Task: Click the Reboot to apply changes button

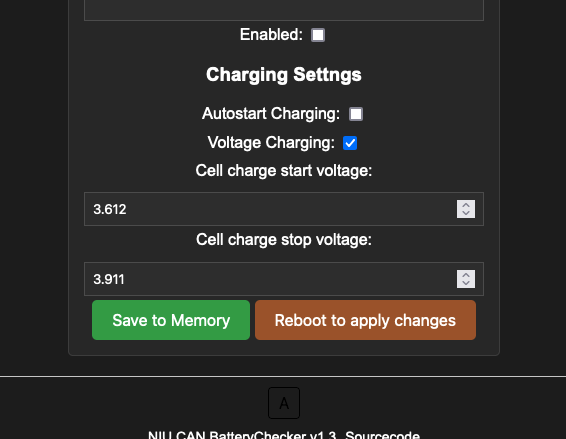Action: [x=365, y=320]
